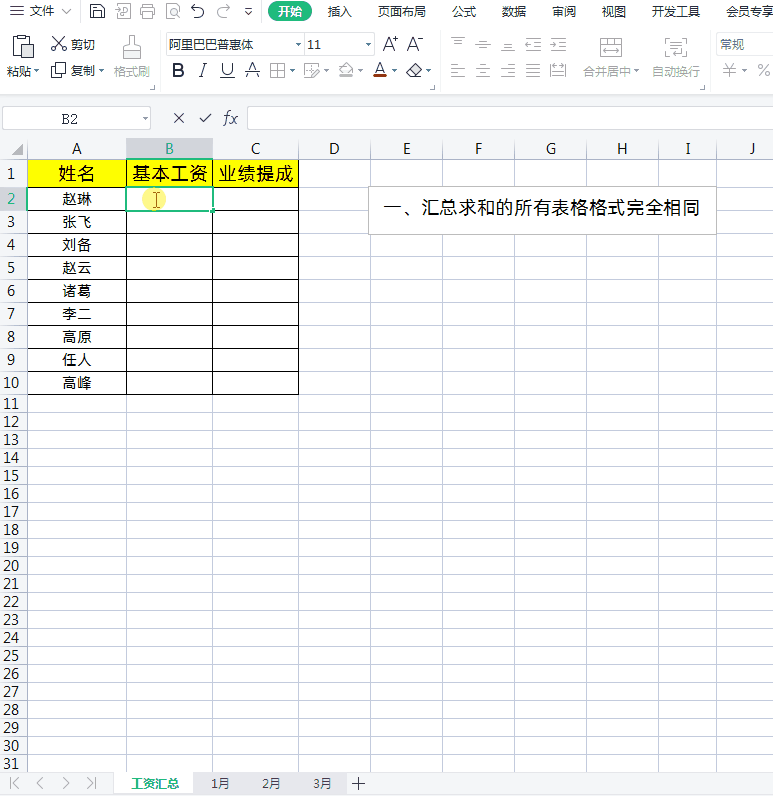Cut selection with scissors icon
This screenshot has width=773, height=796.
[59, 44]
